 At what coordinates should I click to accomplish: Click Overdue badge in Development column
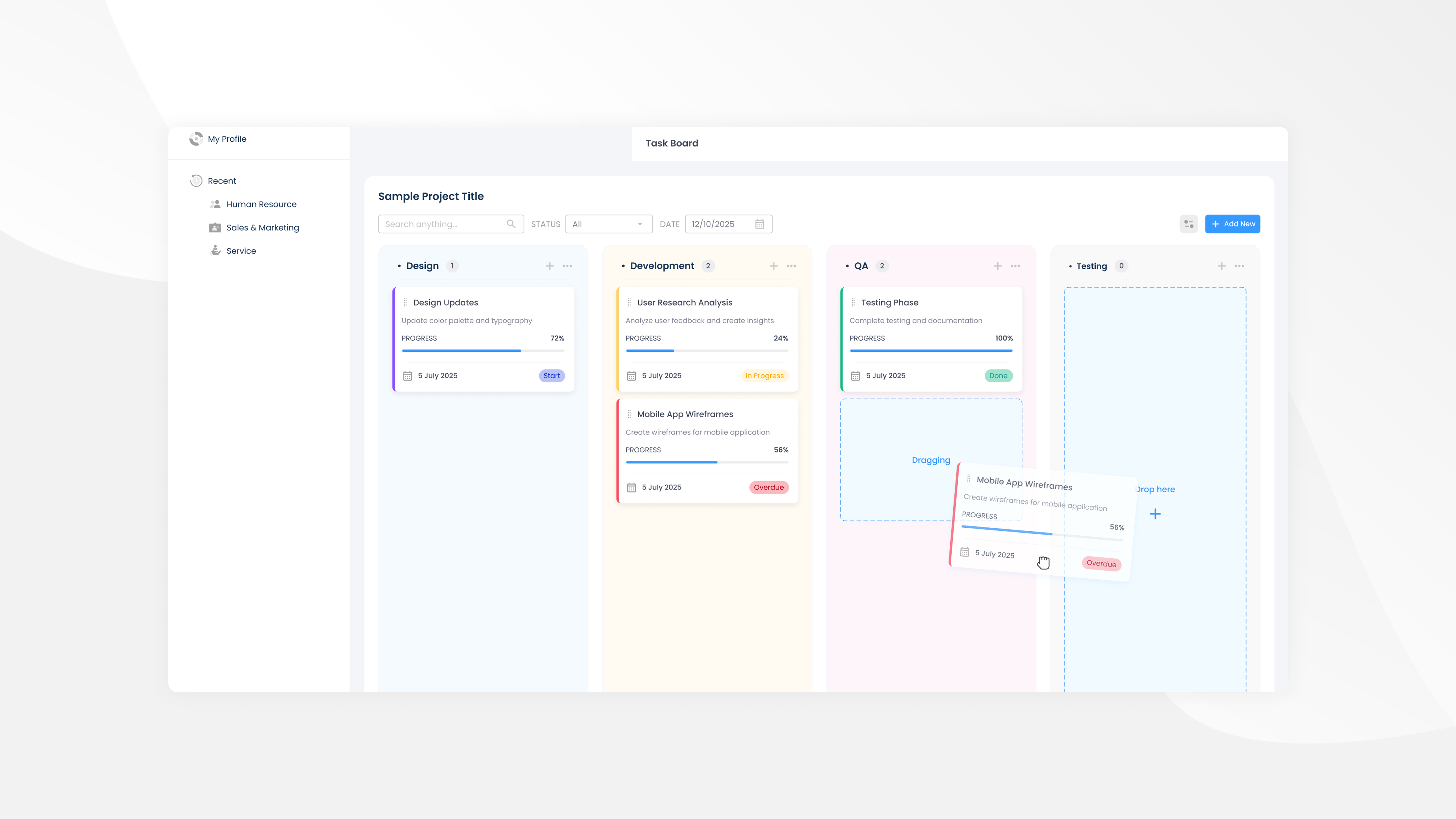pos(769,487)
